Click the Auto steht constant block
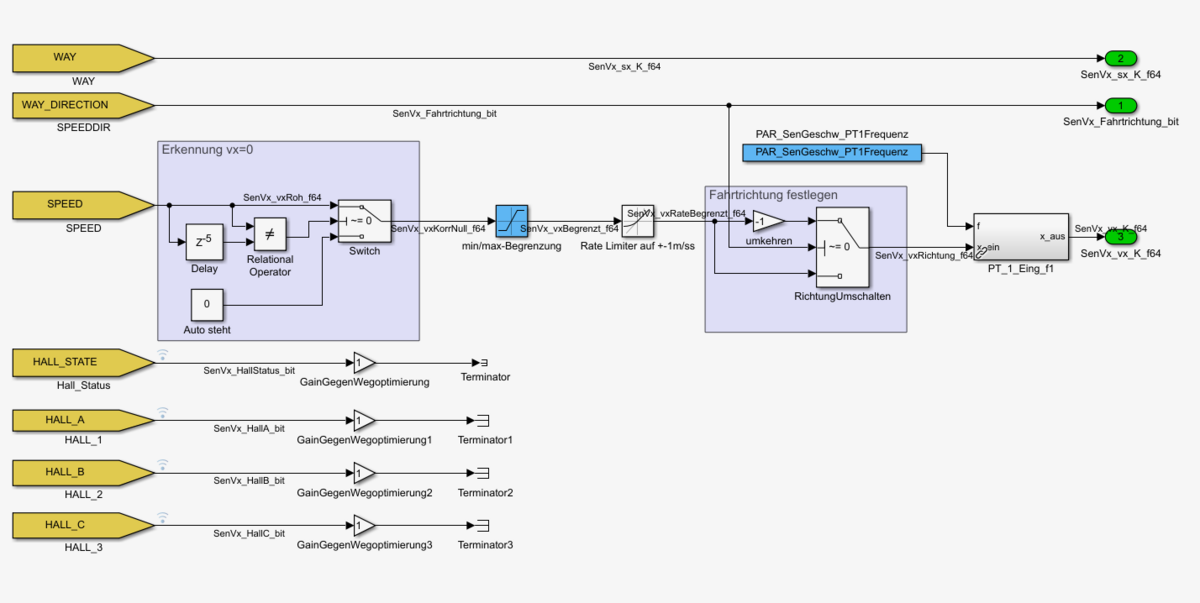 click(207, 304)
